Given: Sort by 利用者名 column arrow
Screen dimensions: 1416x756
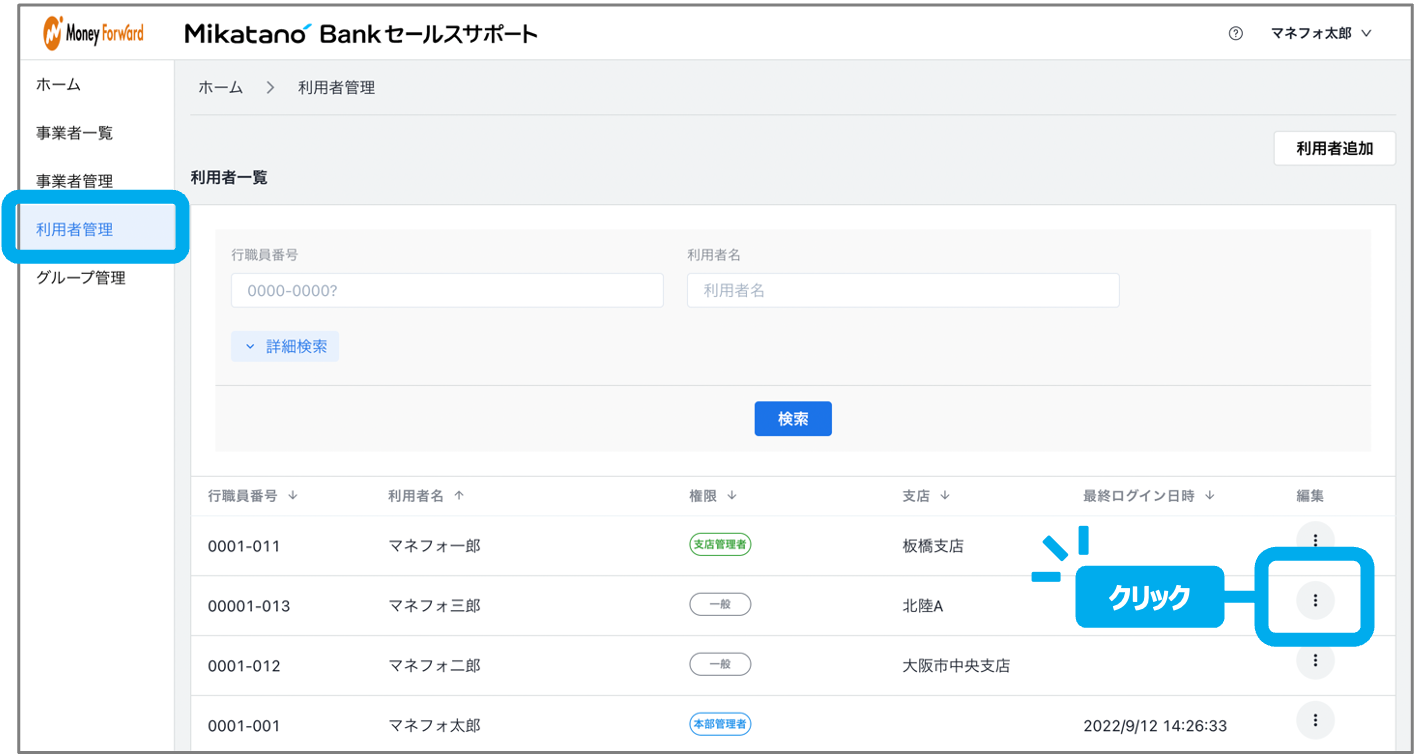Looking at the screenshot, I should 459,496.
